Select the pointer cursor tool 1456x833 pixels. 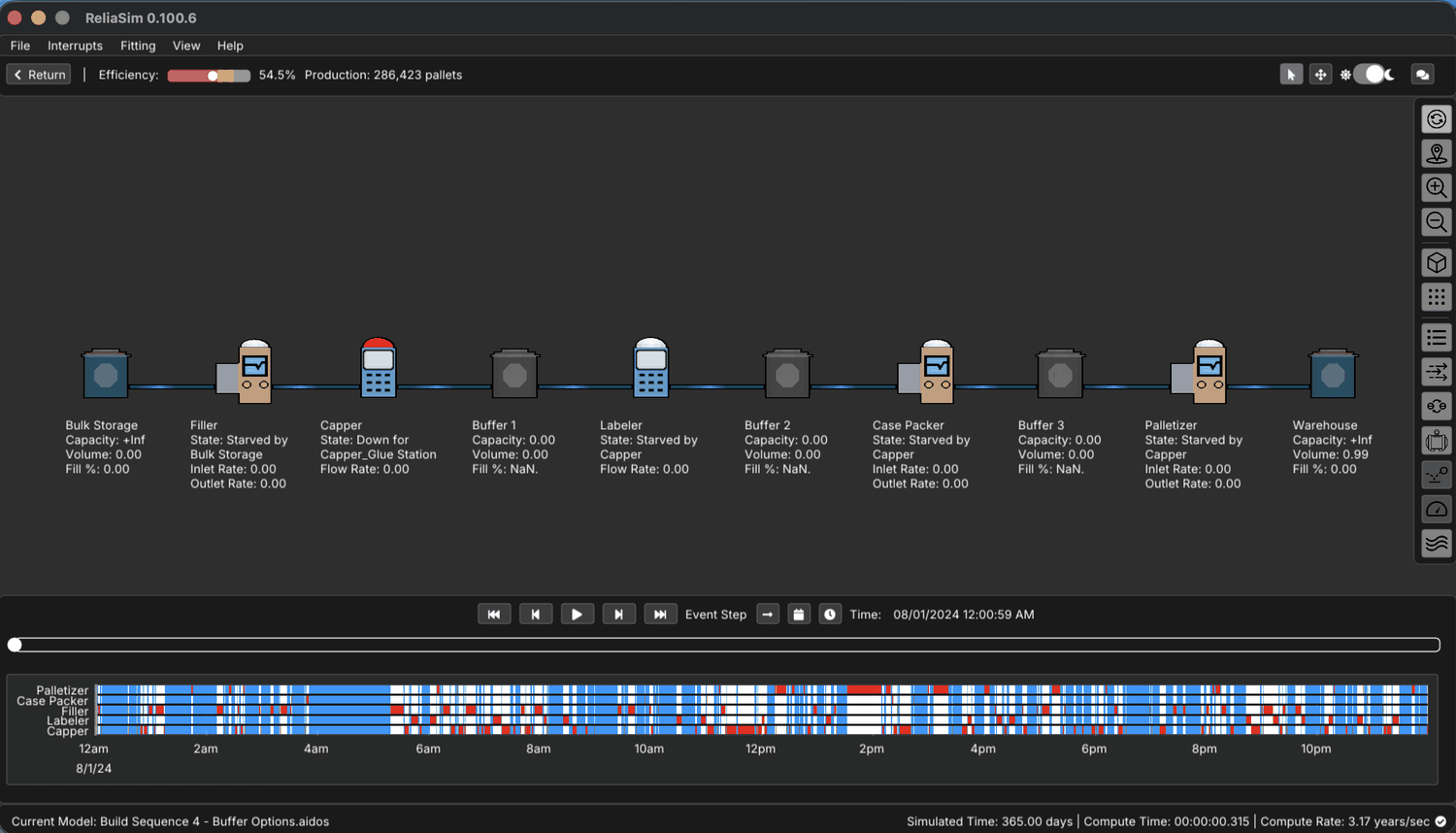(1291, 75)
